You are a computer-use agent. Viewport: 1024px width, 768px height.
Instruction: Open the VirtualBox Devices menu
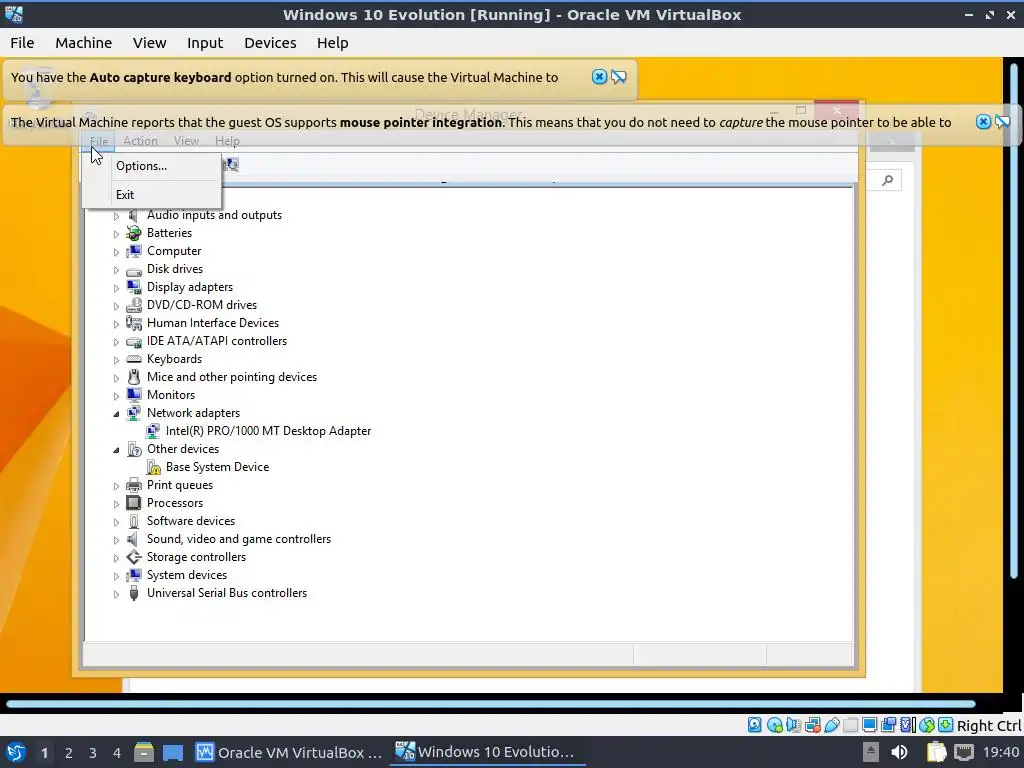(x=270, y=43)
